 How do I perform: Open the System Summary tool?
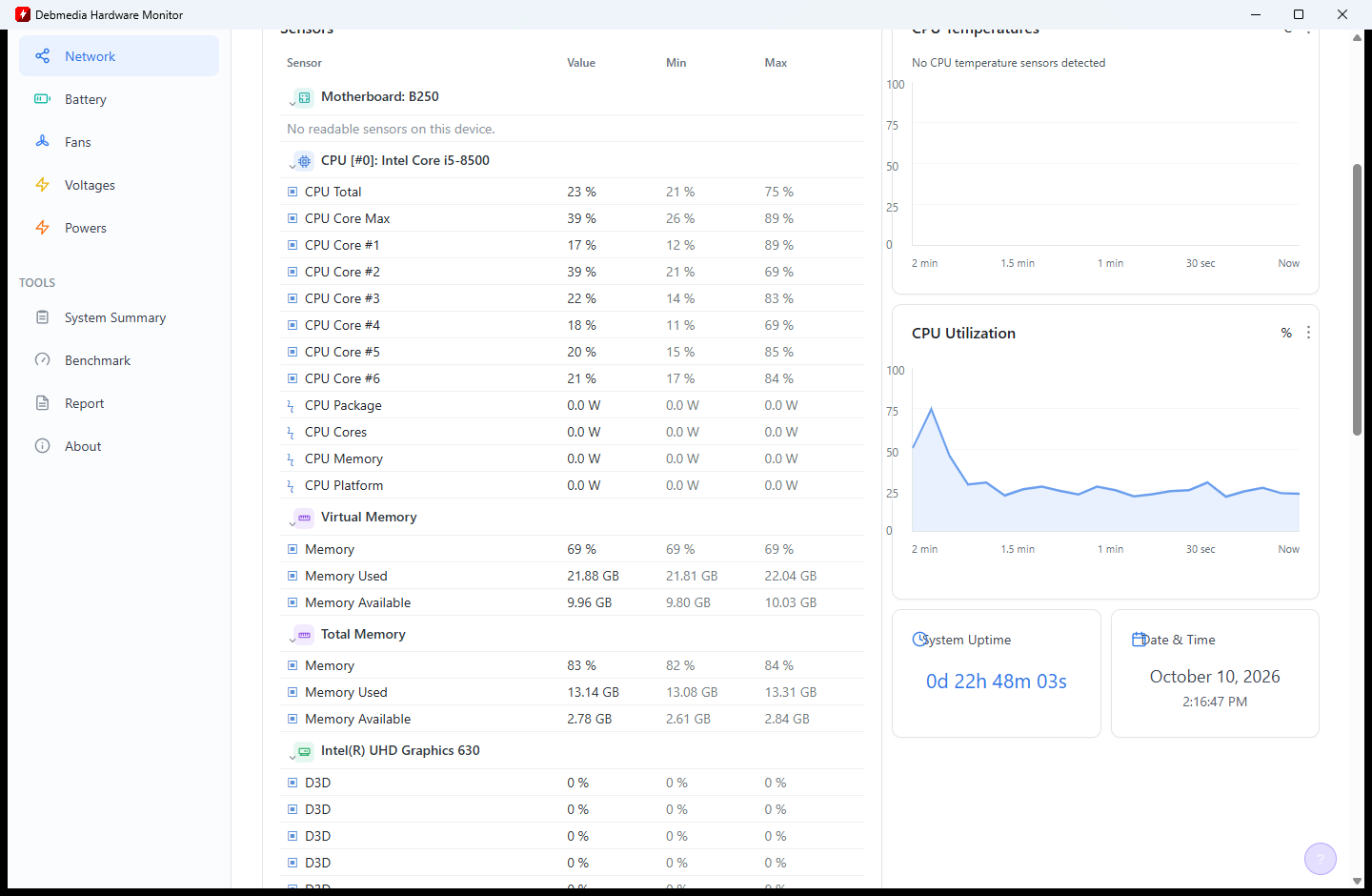click(119, 317)
